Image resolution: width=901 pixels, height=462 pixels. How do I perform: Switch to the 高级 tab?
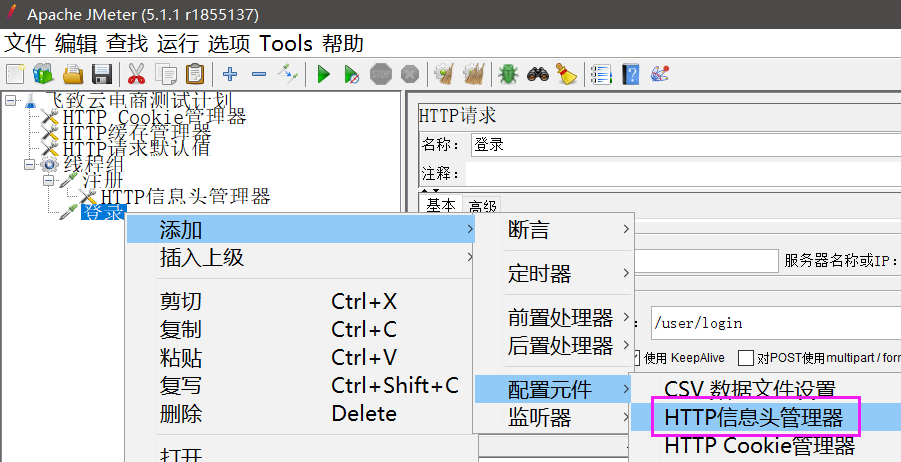coord(482,206)
